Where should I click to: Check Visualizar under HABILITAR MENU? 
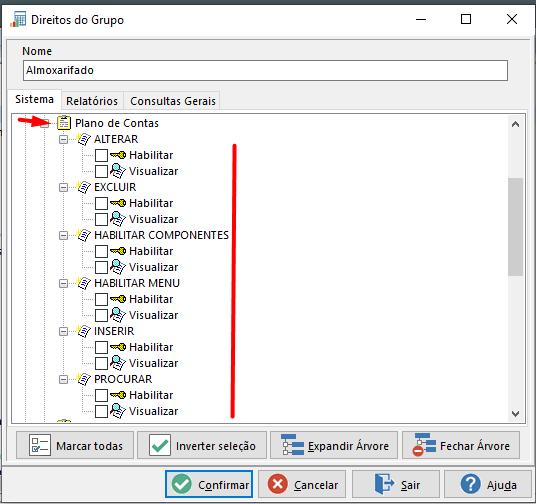click(102, 315)
